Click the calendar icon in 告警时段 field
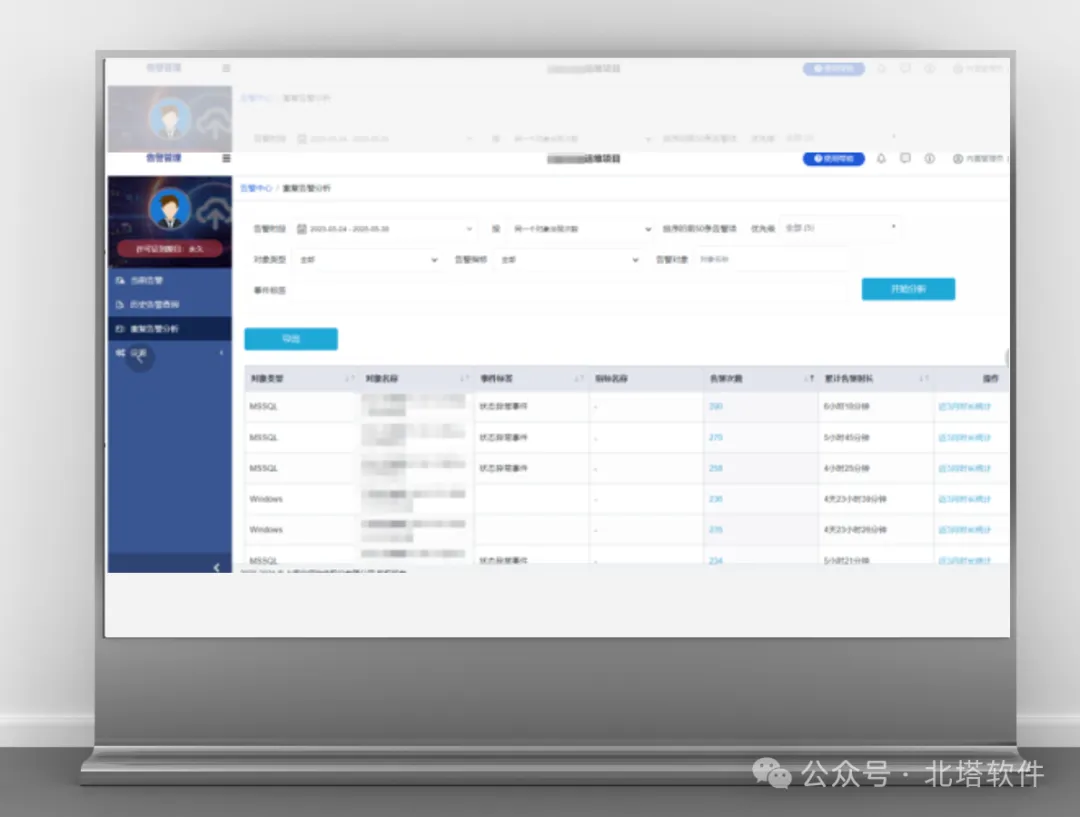 click(302, 229)
